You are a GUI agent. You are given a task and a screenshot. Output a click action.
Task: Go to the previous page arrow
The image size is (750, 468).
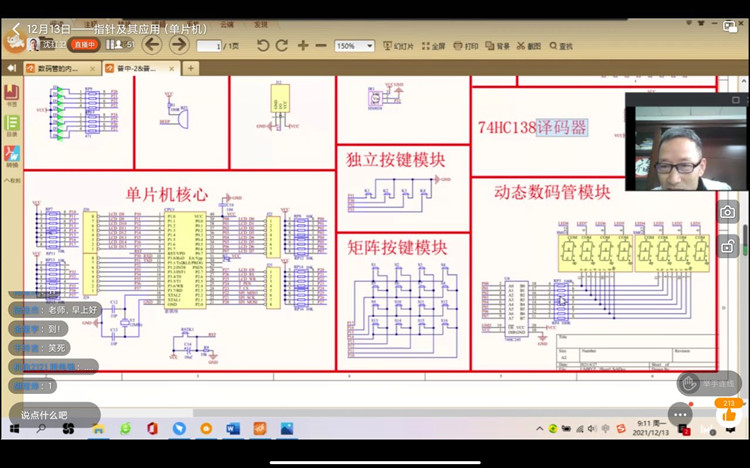pos(152,45)
